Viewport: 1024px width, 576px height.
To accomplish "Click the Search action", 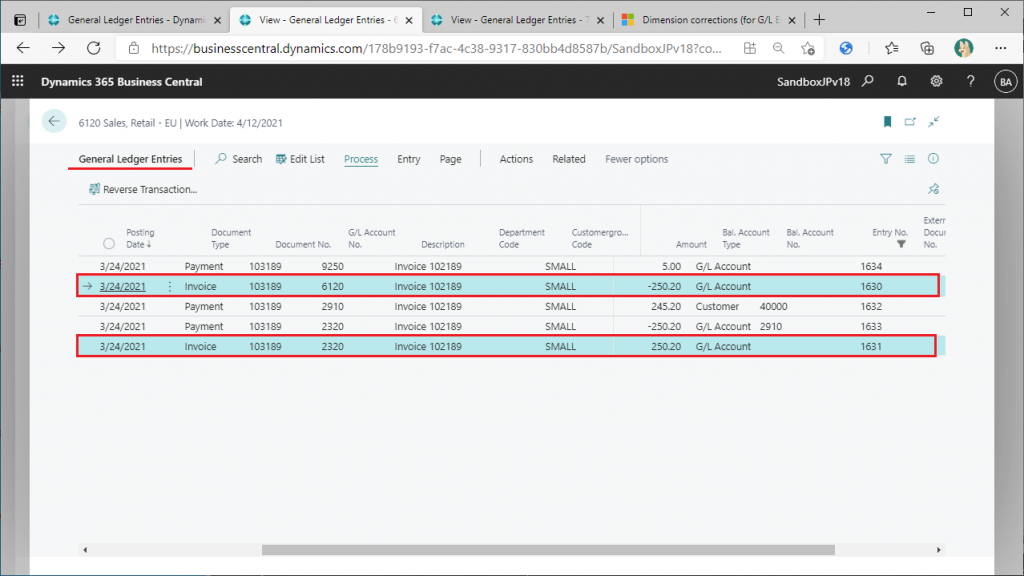I will (238, 159).
